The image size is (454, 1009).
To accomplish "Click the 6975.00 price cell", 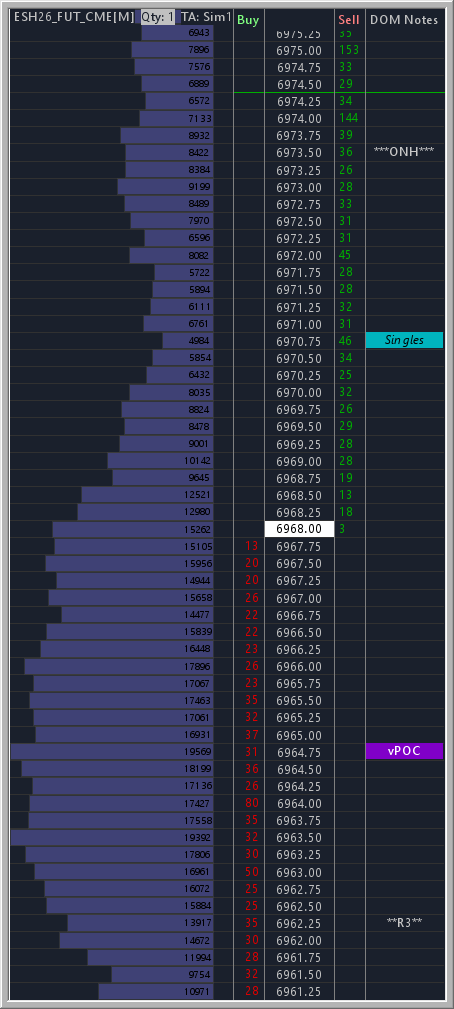I will pos(299,50).
